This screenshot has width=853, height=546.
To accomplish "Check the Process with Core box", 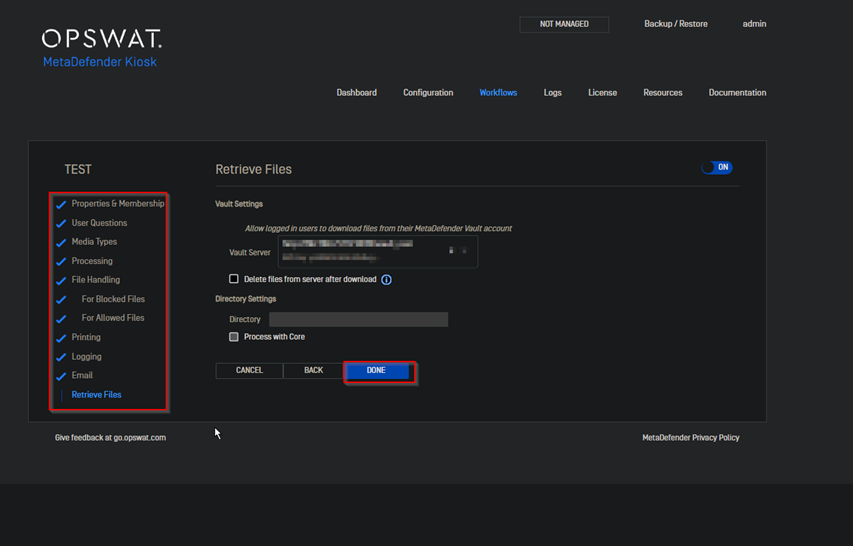I will click(x=234, y=337).
